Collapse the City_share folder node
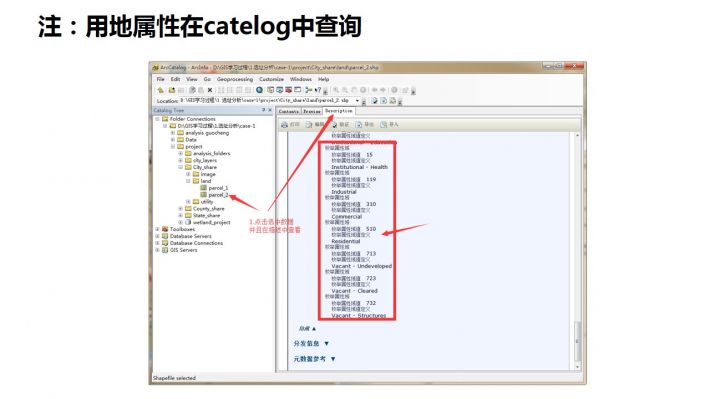710x399 pixels. tap(181, 167)
